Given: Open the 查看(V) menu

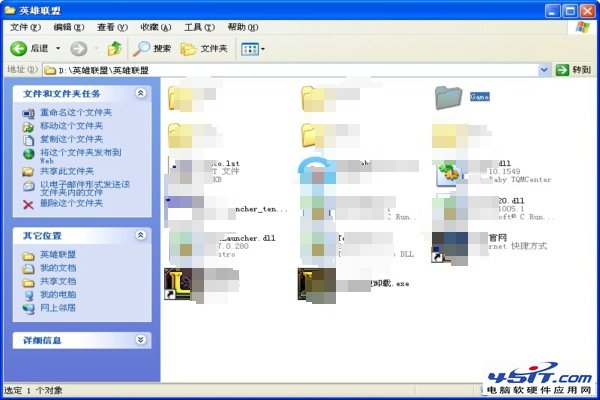Looking at the screenshot, I should coord(112,27).
